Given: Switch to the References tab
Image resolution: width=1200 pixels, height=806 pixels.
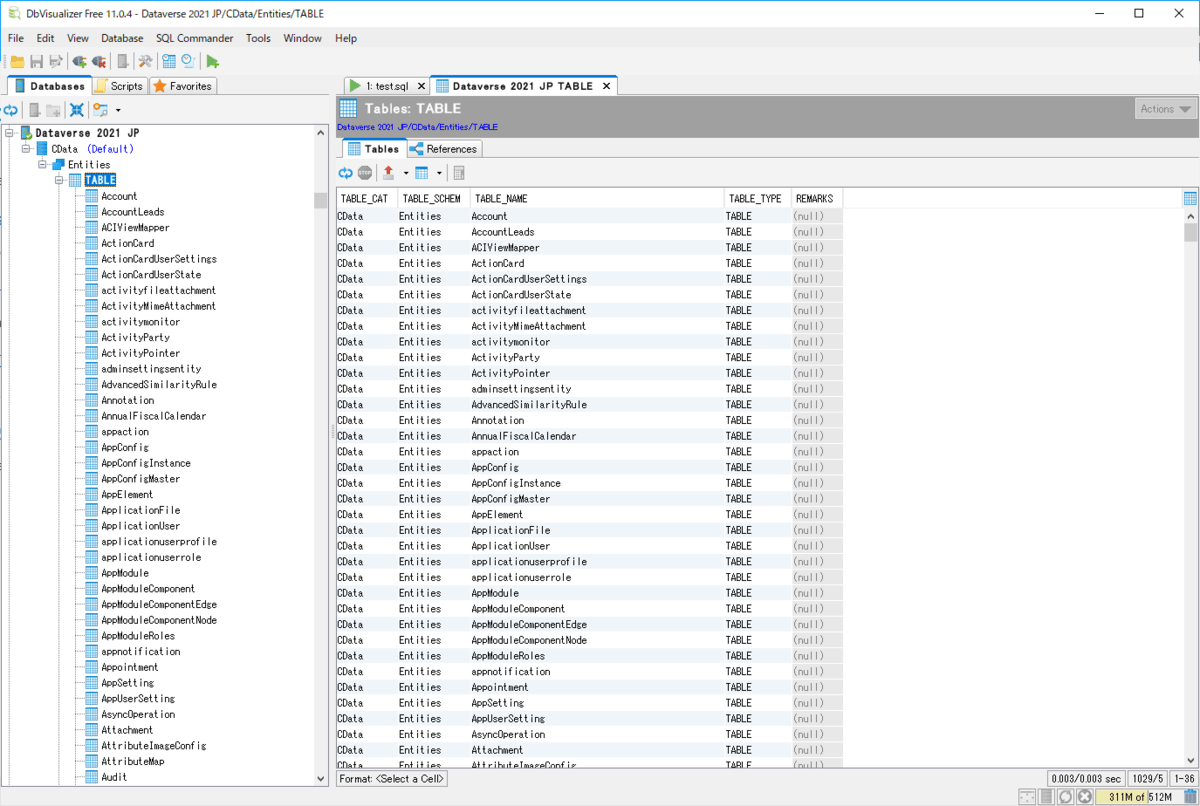Looking at the screenshot, I should pos(443,147).
